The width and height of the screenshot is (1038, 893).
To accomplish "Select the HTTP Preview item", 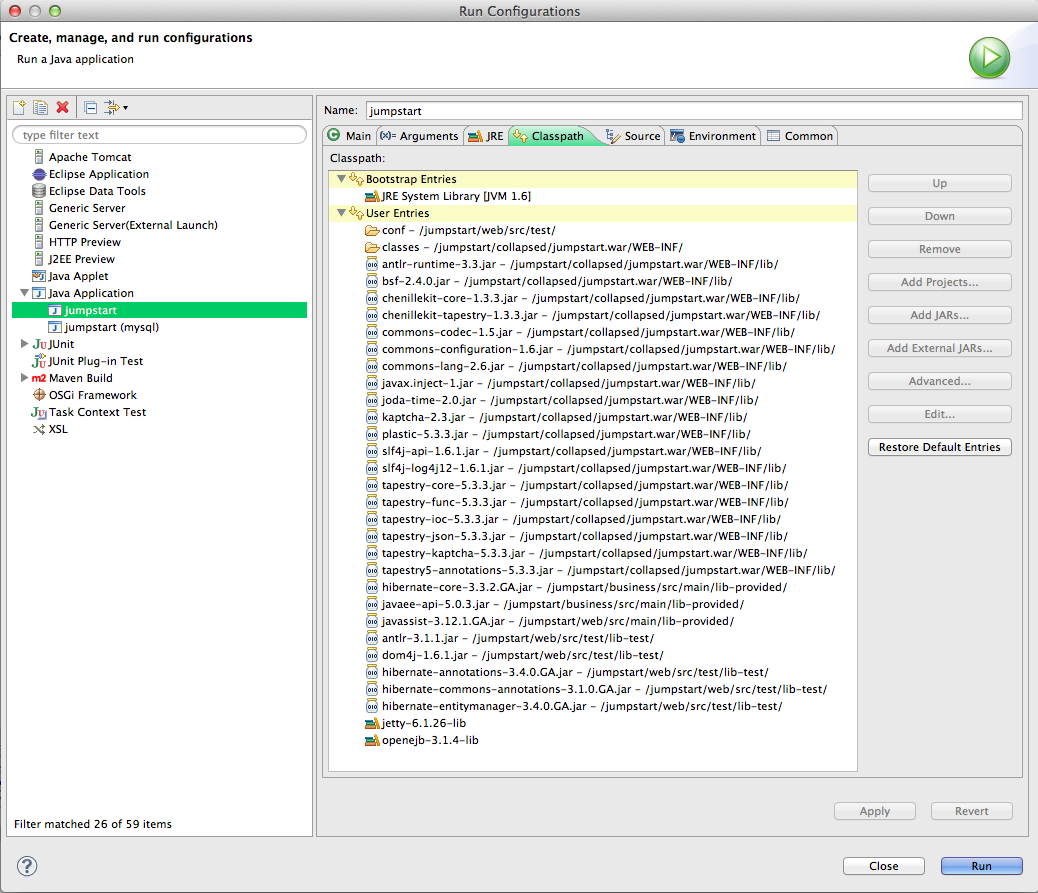I will 85,242.
